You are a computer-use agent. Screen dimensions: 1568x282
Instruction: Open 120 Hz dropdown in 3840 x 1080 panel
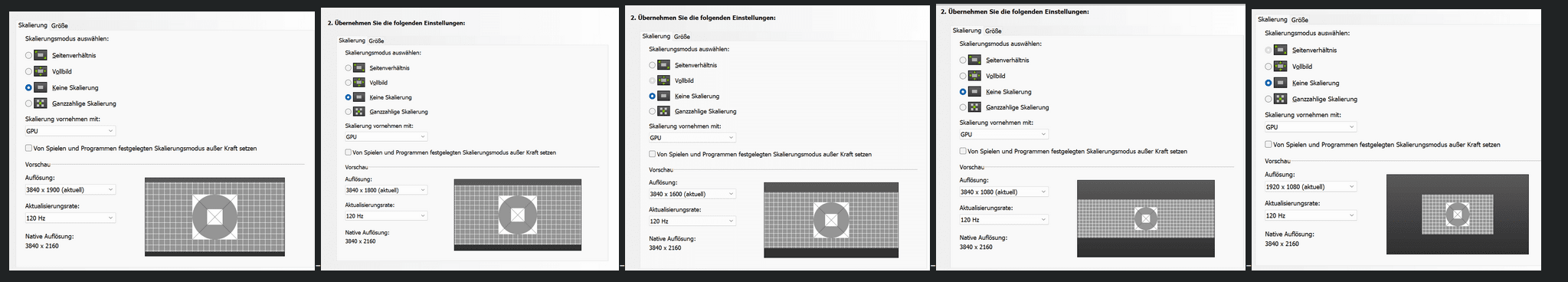click(x=1003, y=219)
